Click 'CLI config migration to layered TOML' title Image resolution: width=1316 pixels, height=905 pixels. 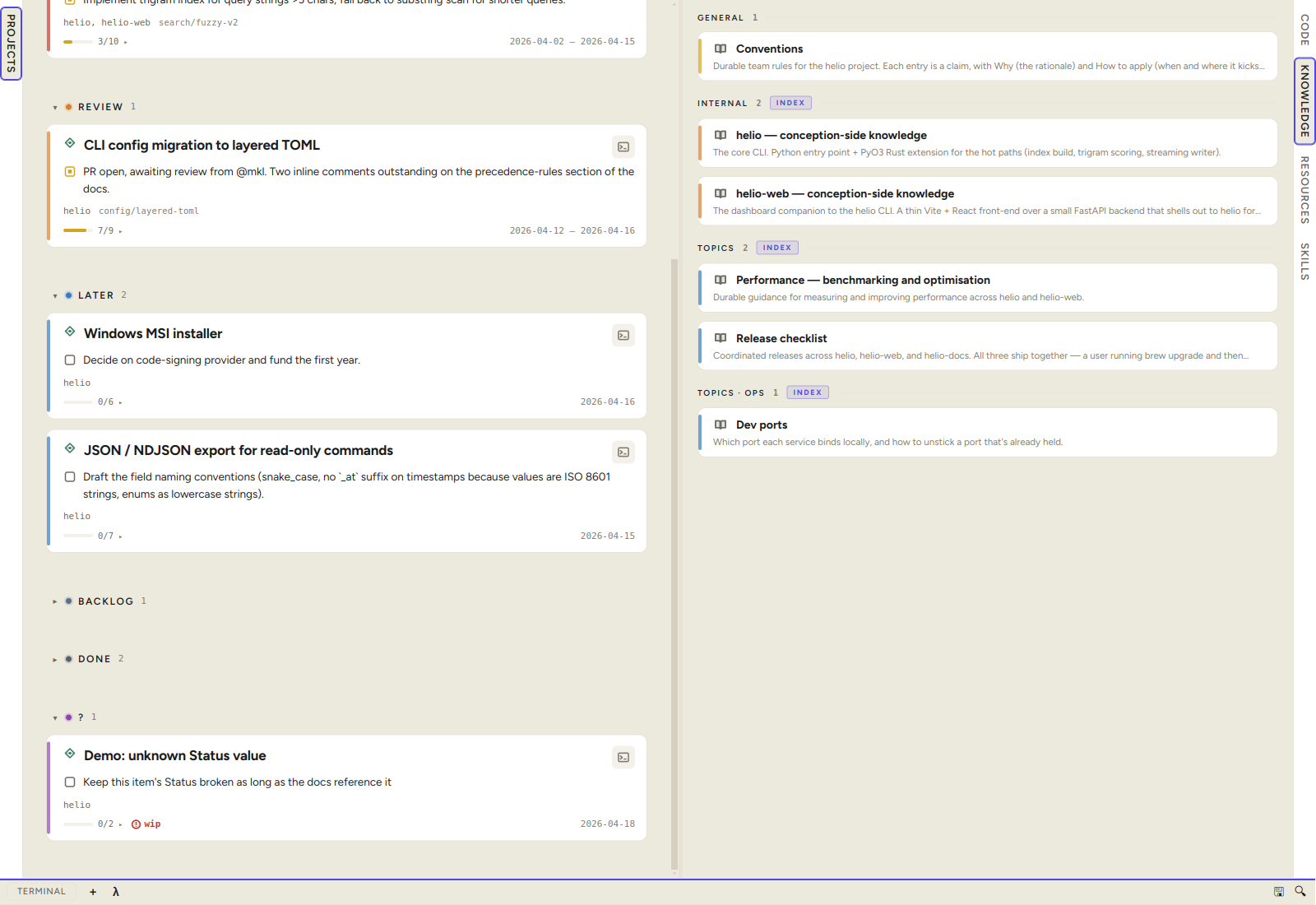click(x=202, y=145)
